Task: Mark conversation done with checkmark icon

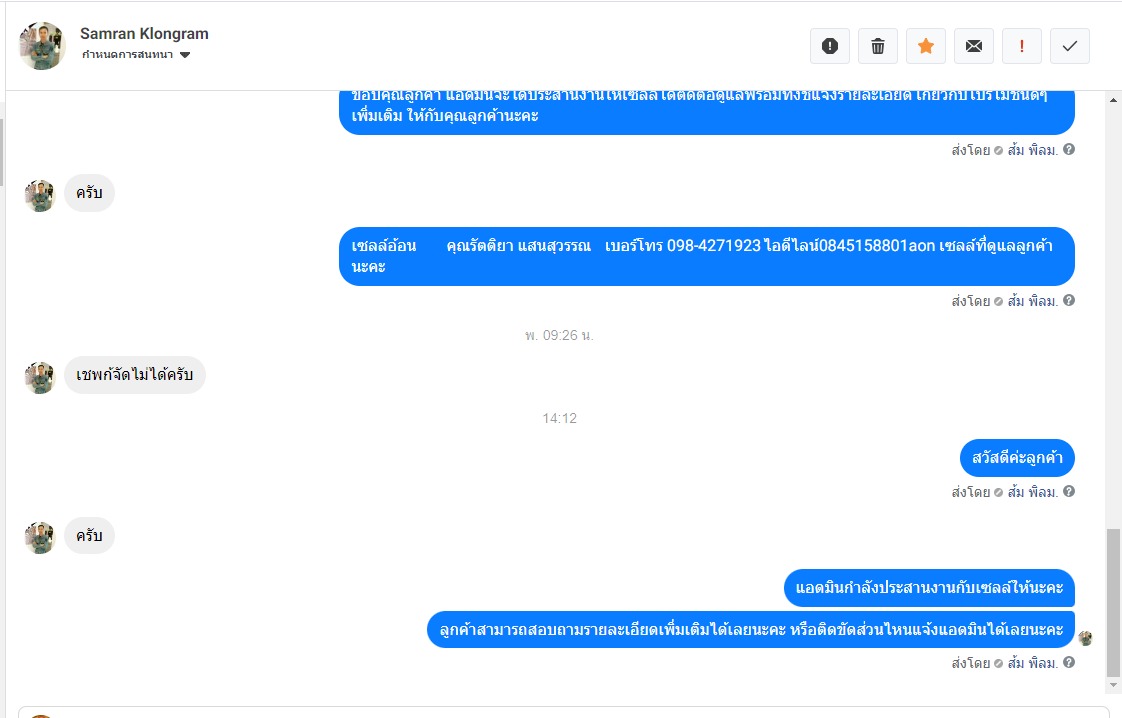Action: tap(1069, 47)
